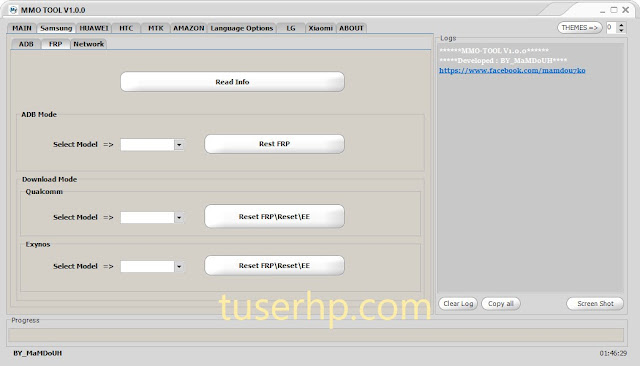
Task: Minimize the MMO TOOL window
Action: 602,10
